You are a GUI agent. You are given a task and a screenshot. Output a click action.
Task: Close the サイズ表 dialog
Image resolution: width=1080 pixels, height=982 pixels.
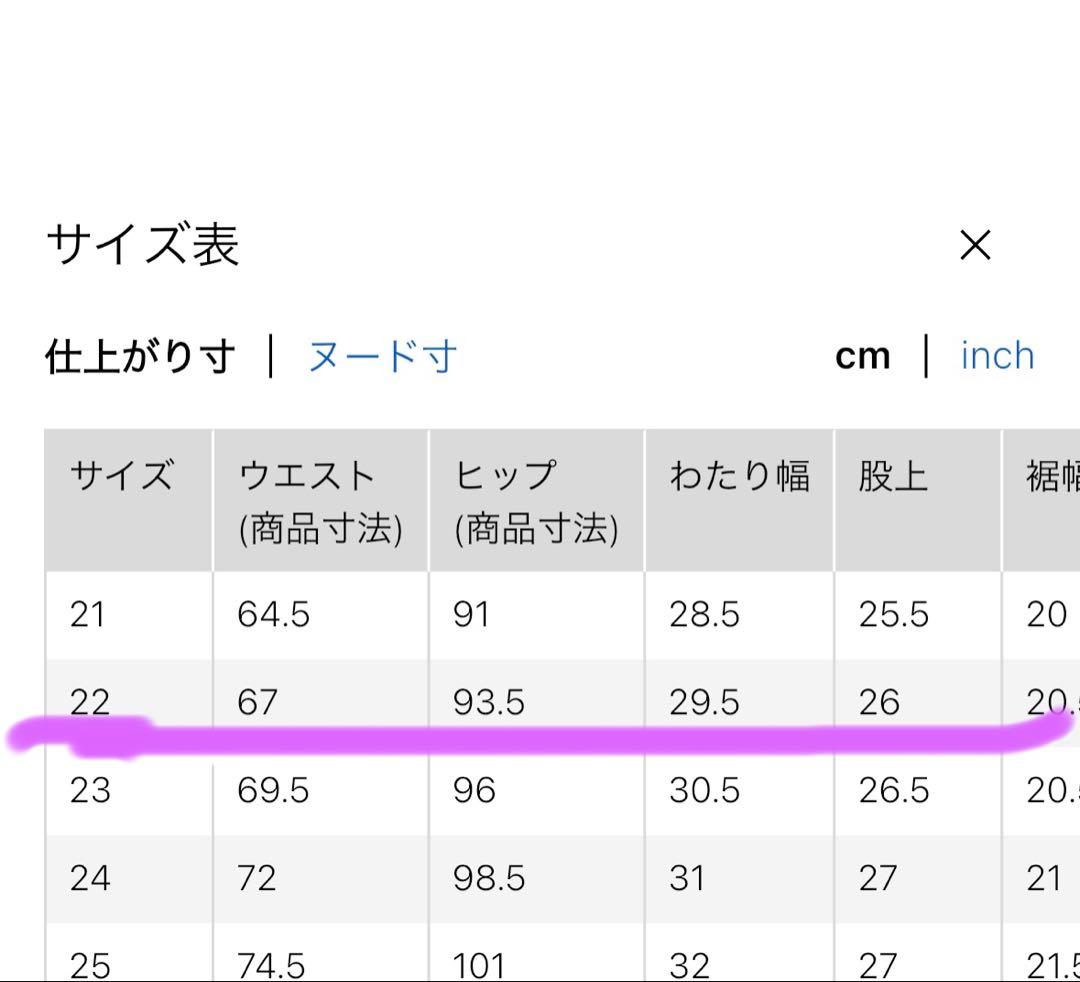(x=975, y=245)
